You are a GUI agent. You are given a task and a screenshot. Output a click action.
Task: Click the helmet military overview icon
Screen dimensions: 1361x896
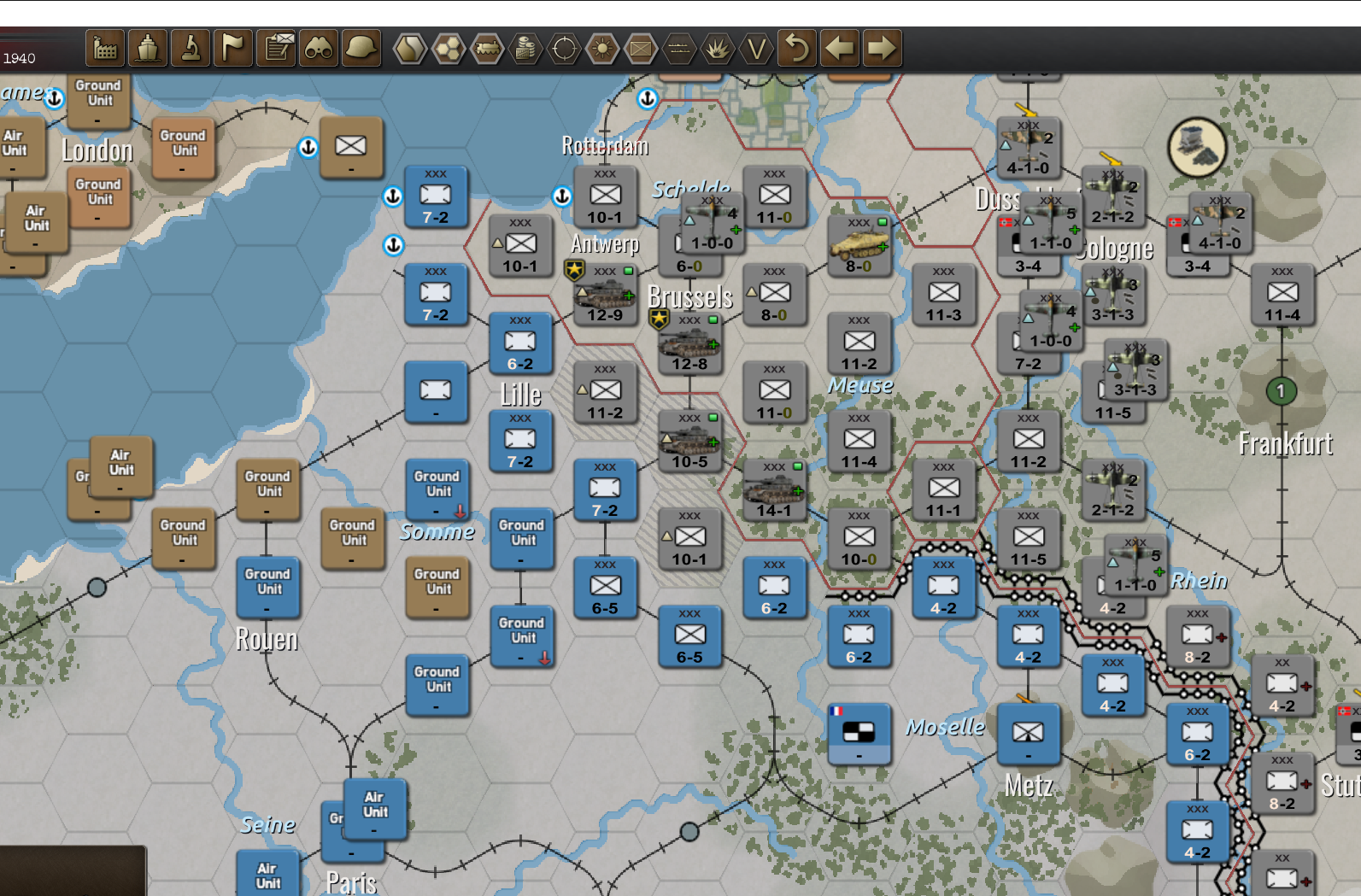click(361, 48)
